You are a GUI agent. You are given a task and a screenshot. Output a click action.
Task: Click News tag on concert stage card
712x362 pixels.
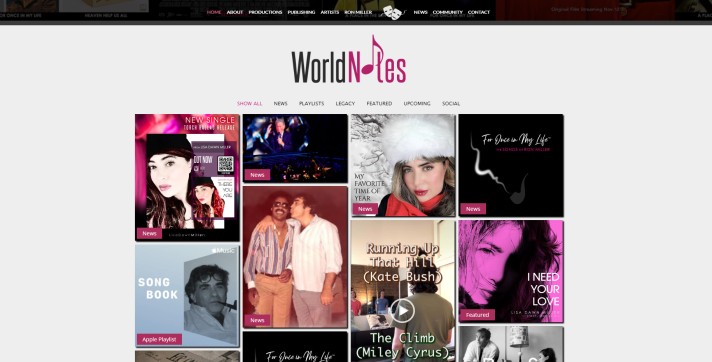coord(257,175)
